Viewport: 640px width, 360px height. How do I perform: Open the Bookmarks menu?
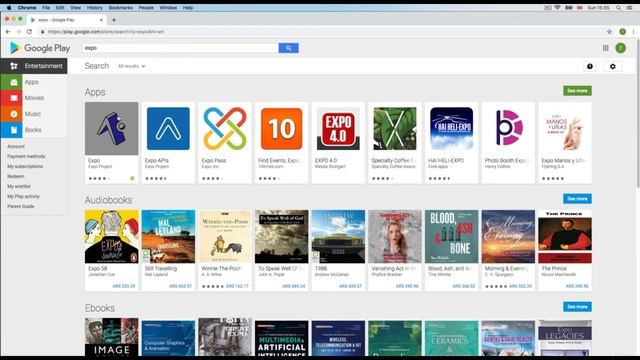(120, 8)
